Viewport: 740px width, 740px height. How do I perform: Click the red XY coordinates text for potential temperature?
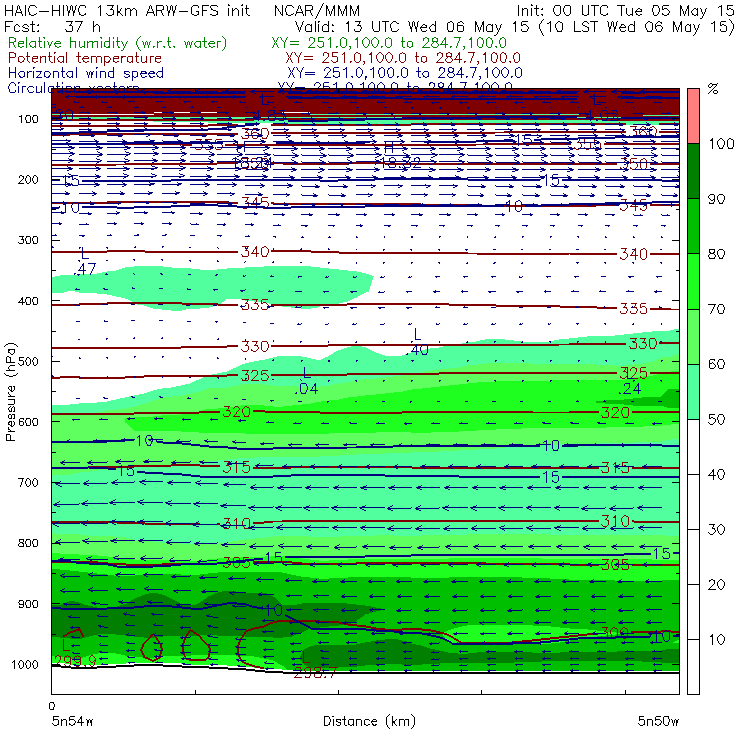[x=403, y=58]
